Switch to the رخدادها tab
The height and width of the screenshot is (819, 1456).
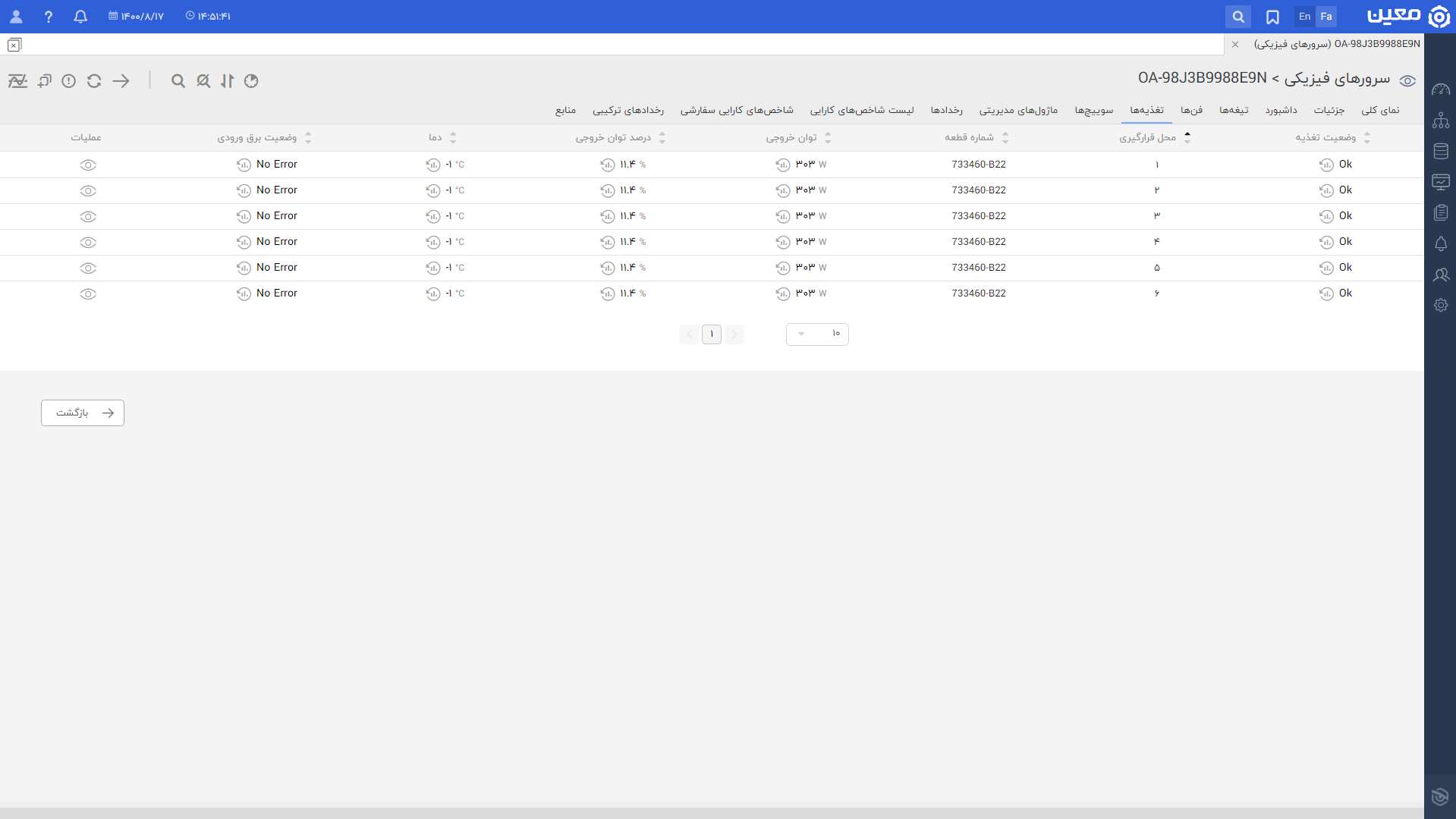point(947,110)
